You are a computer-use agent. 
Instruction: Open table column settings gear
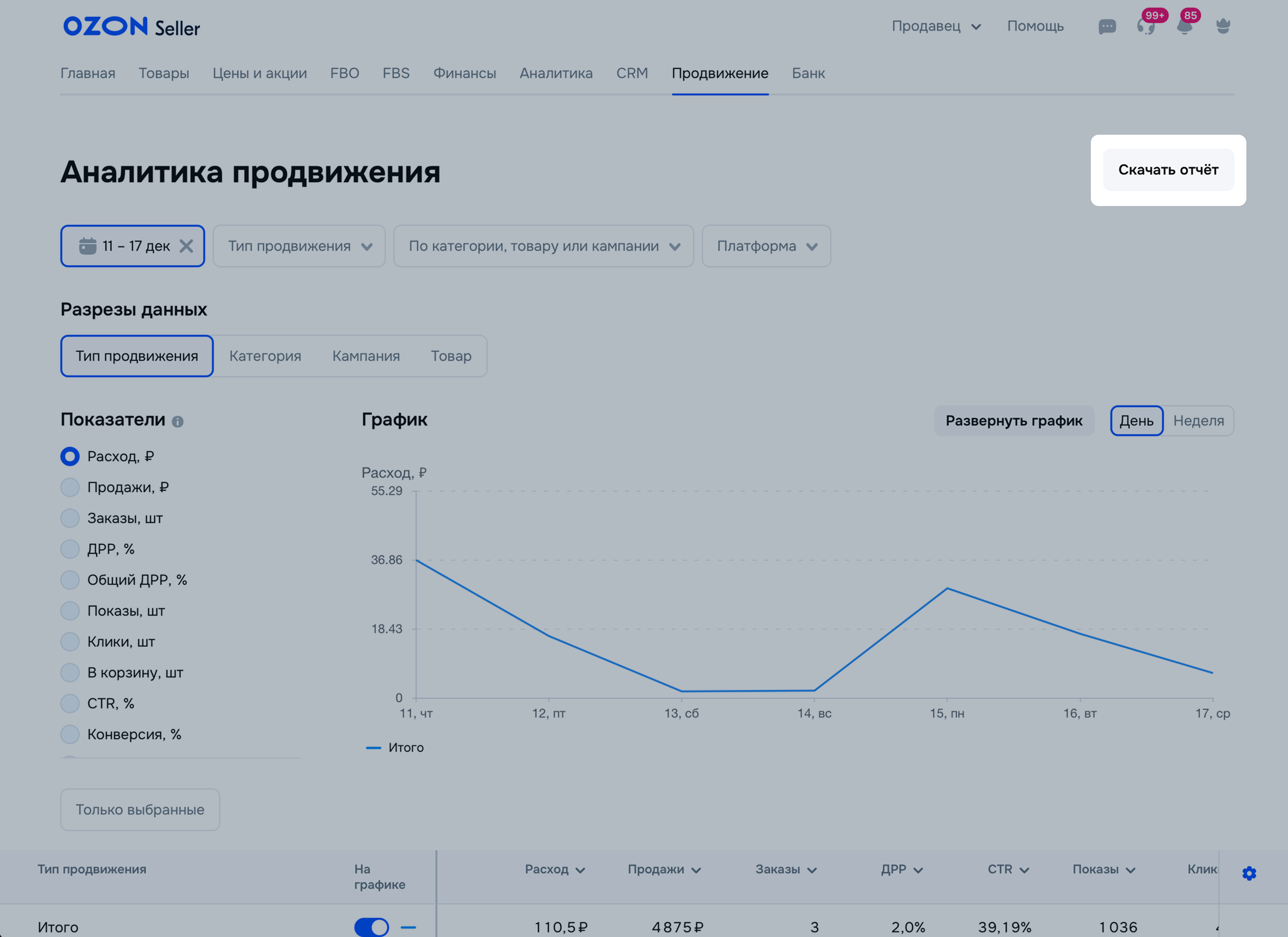coord(1249,873)
